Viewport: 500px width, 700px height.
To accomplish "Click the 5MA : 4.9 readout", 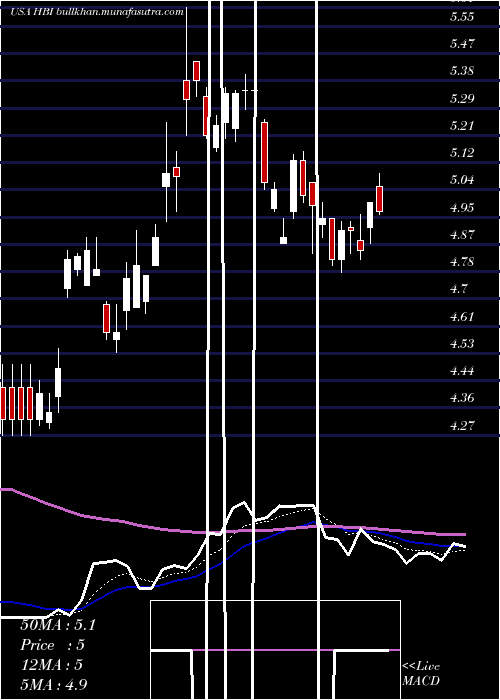I will tap(54, 684).
